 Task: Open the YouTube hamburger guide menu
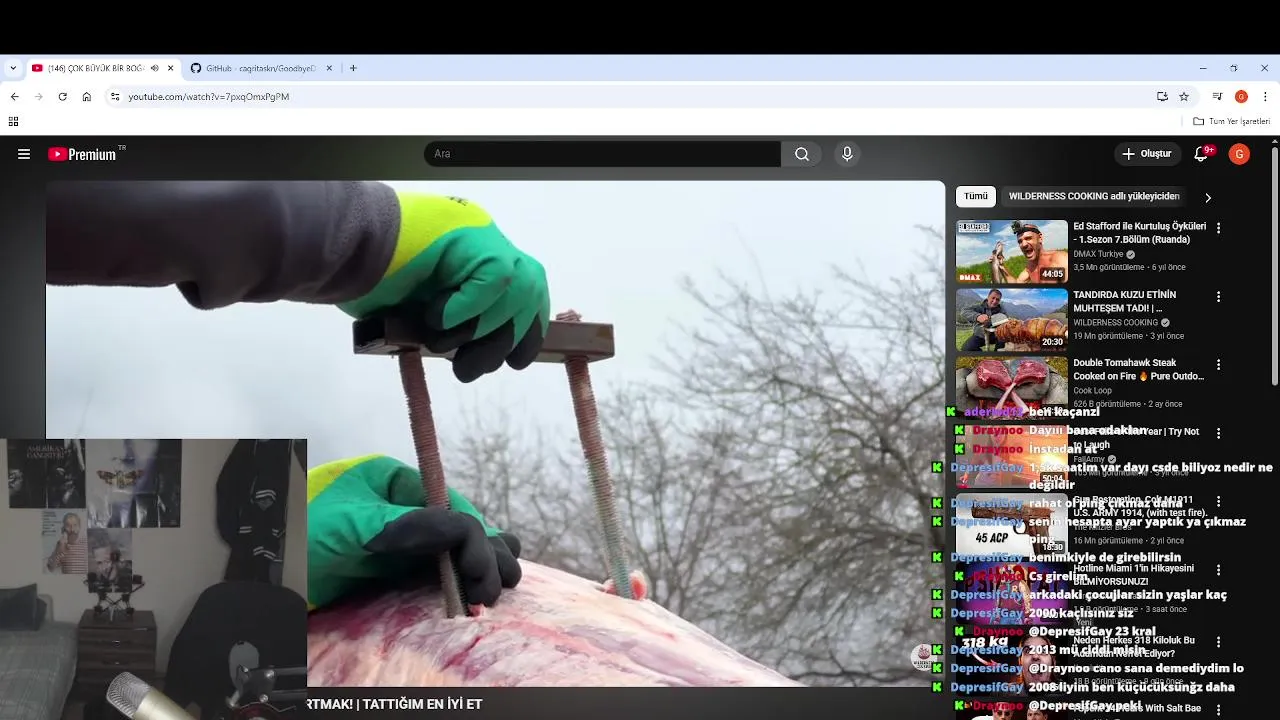[24, 154]
